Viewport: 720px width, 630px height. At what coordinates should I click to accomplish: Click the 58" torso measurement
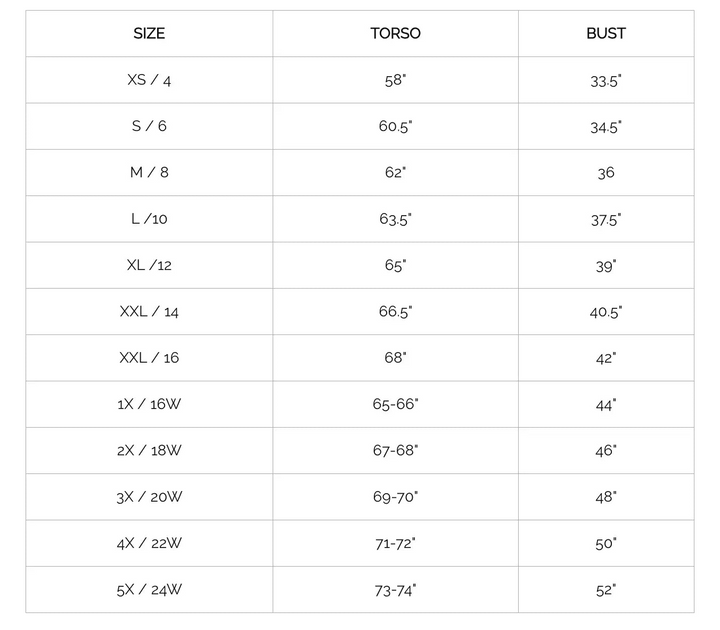point(395,80)
